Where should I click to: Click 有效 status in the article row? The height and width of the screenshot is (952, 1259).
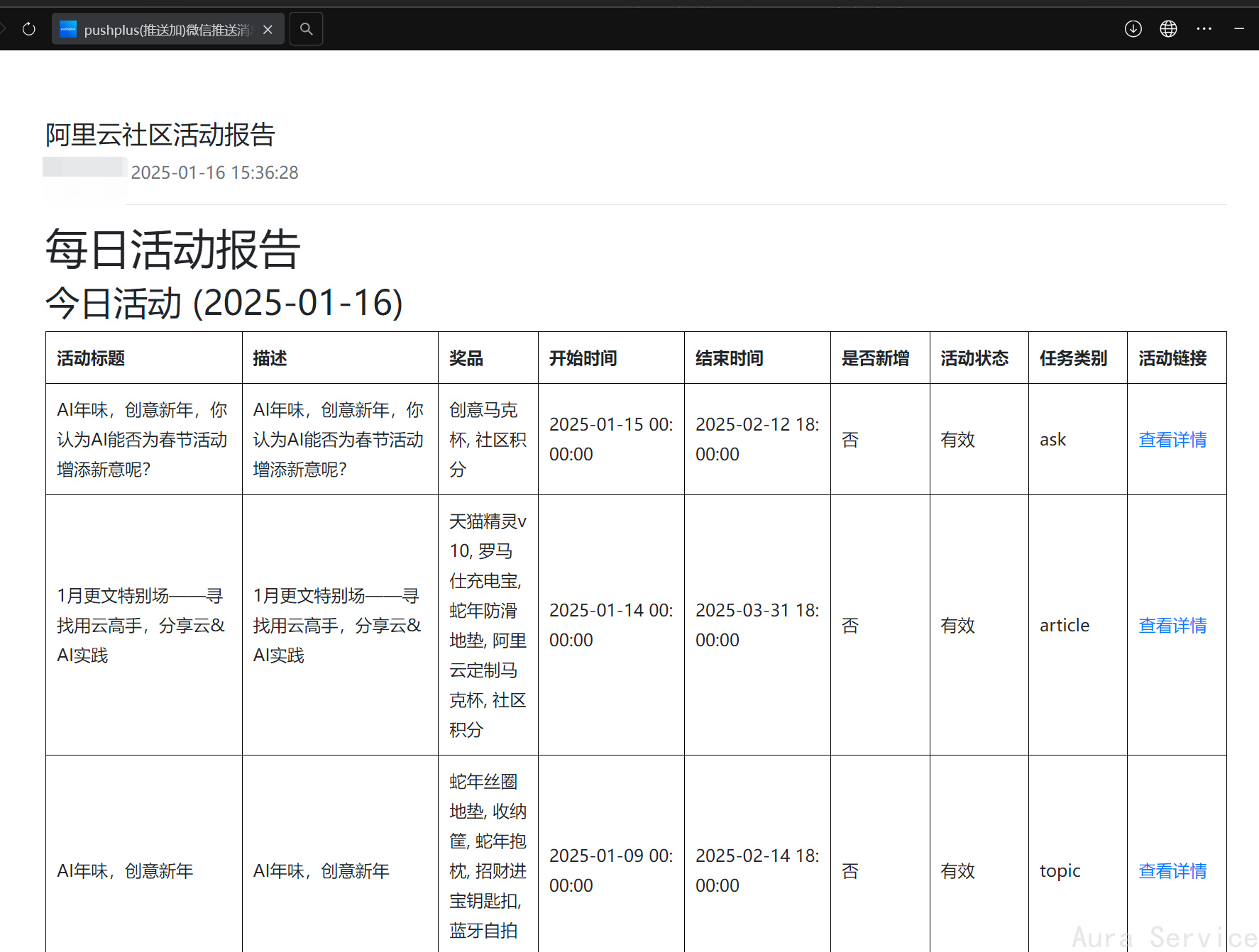pos(957,626)
